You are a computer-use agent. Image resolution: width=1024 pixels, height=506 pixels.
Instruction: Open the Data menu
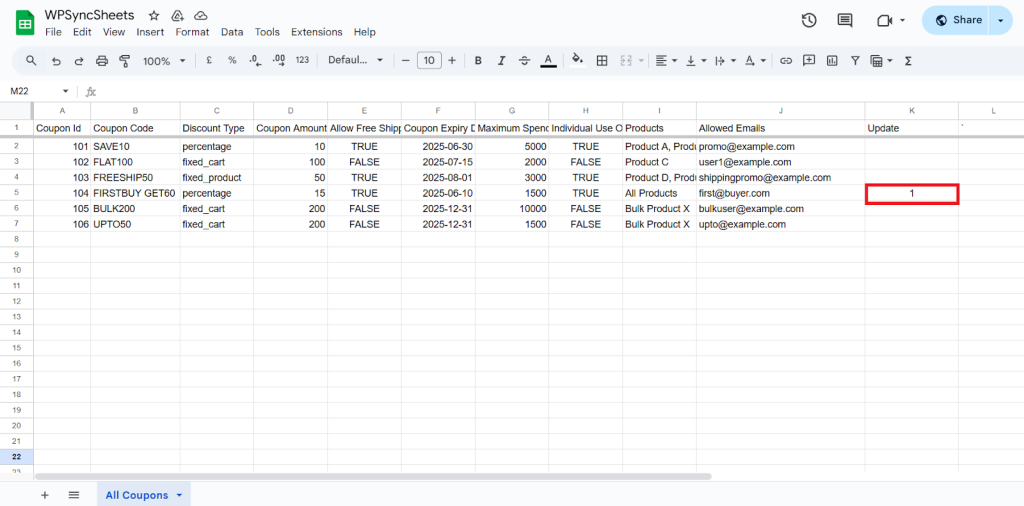[x=232, y=32]
